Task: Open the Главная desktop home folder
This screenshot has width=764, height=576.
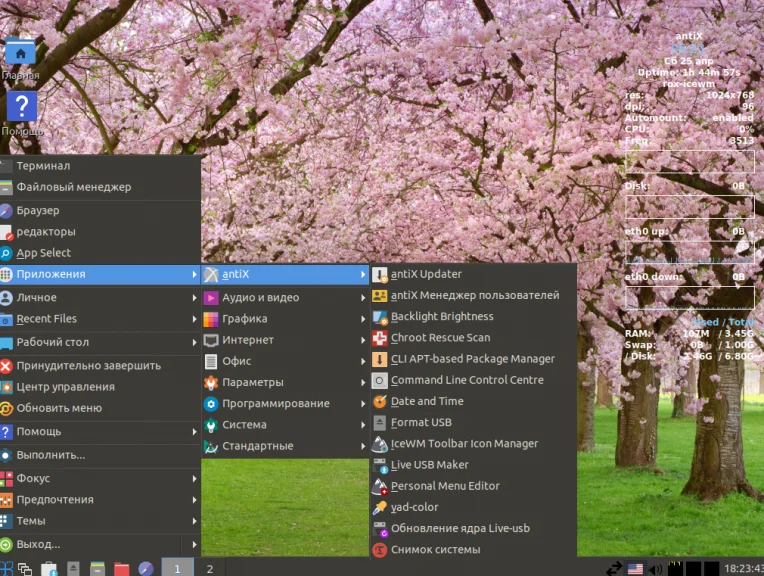Action: pyautogui.click(x=21, y=54)
